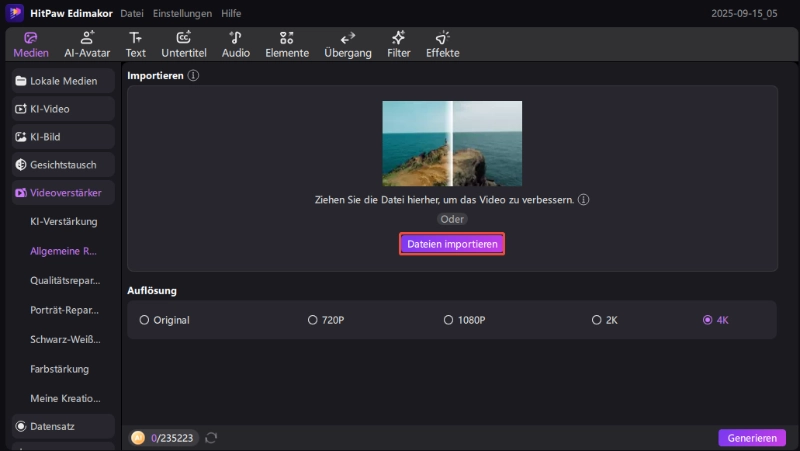
Task: Open the Hilfe menu
Action: [231, 13]
